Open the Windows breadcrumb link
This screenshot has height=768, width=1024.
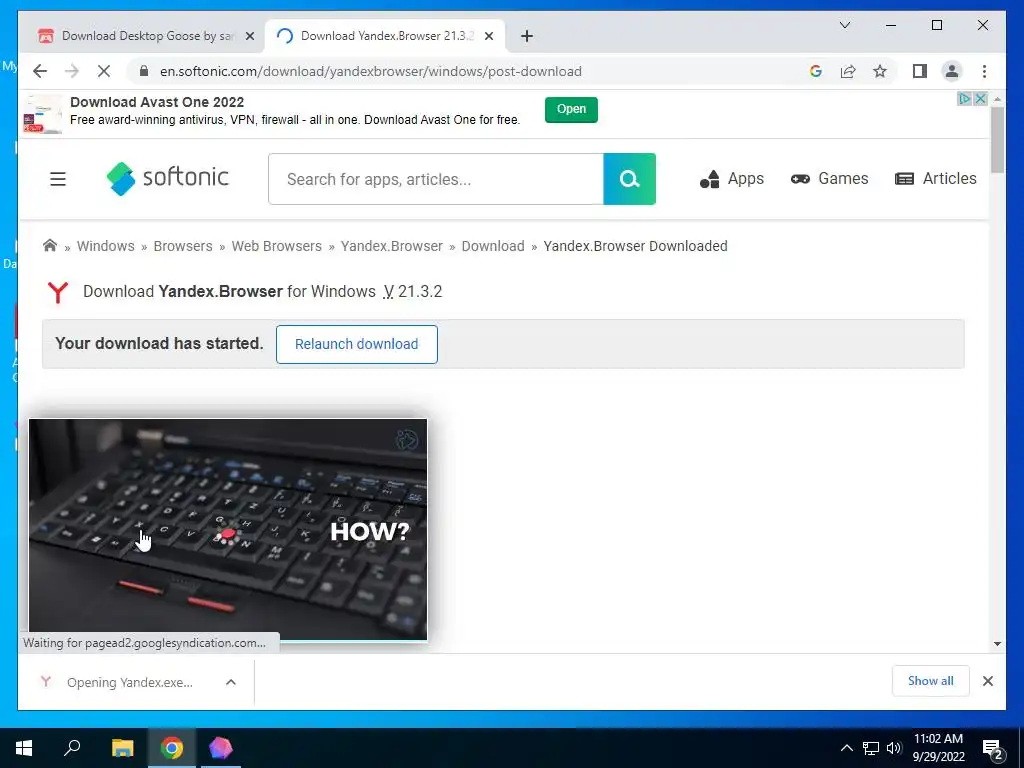(106, 246)
